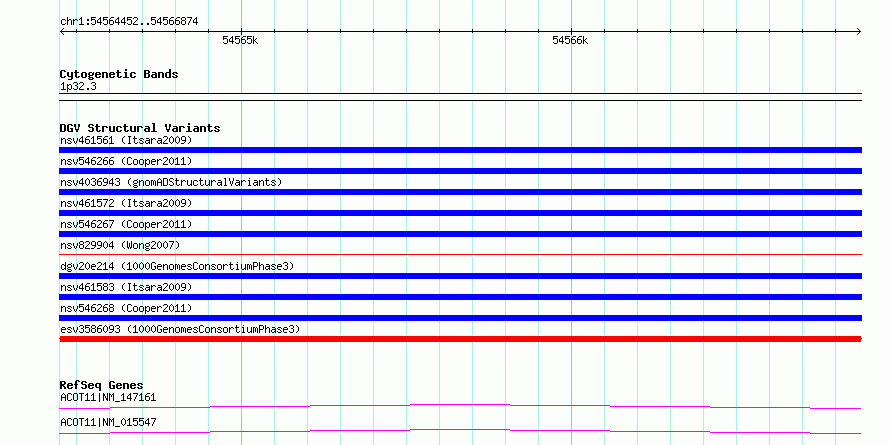Click the nsv461561 (Itsara2009) variant label
Screen dimensions: 890x445
[126, 140]
